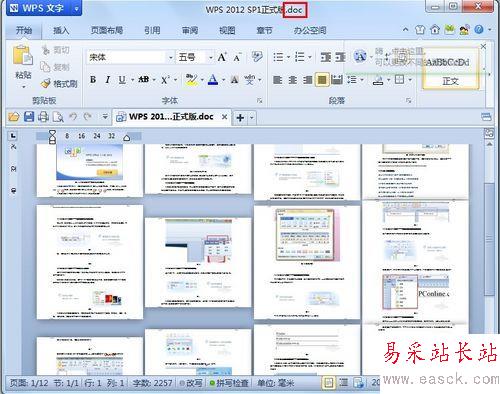Add a new document tab with plus button
Viewport: 500px width, 394px height.
click(x=240, y=117)
